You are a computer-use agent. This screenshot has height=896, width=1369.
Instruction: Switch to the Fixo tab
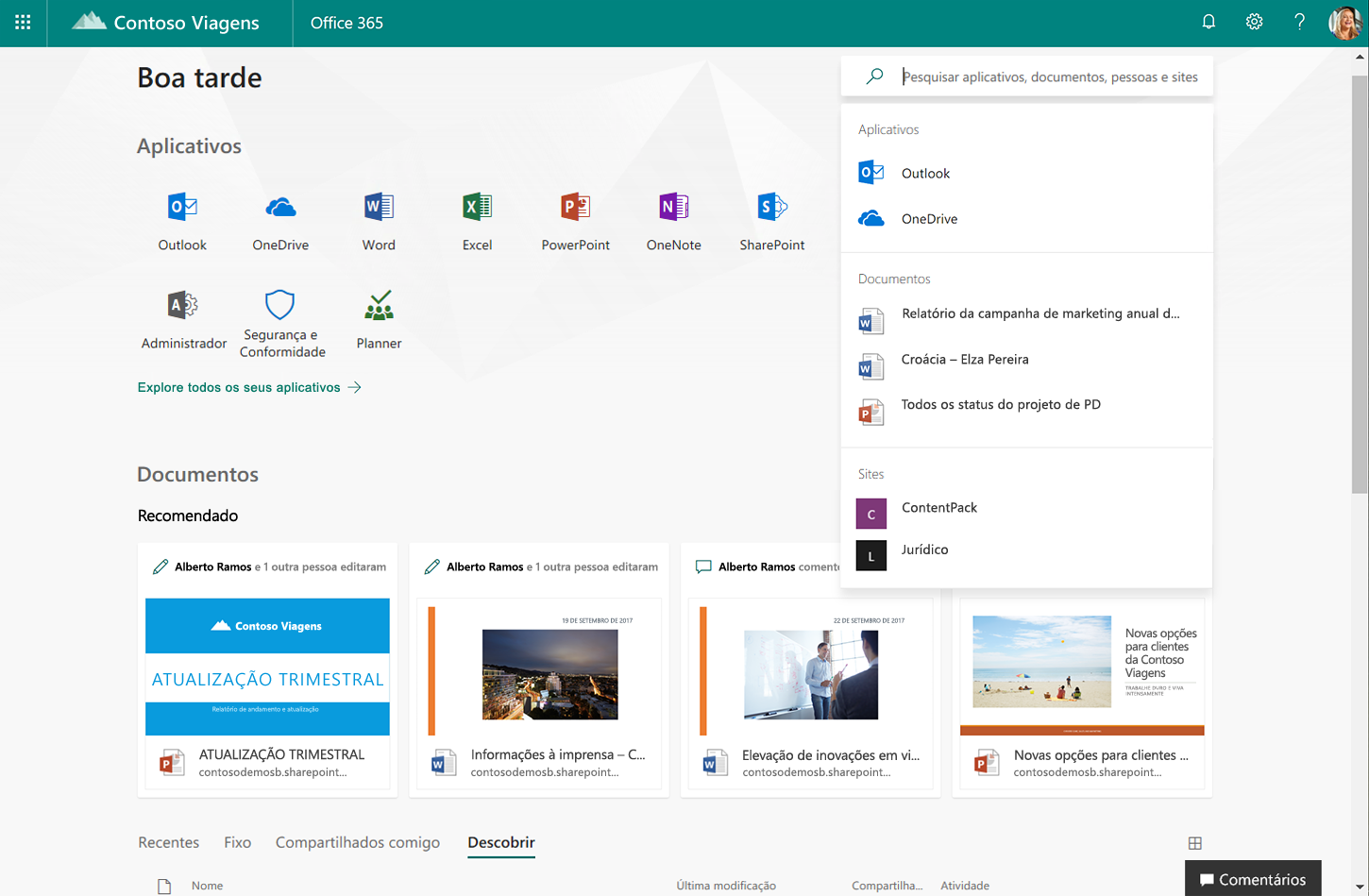pos(237,842)
